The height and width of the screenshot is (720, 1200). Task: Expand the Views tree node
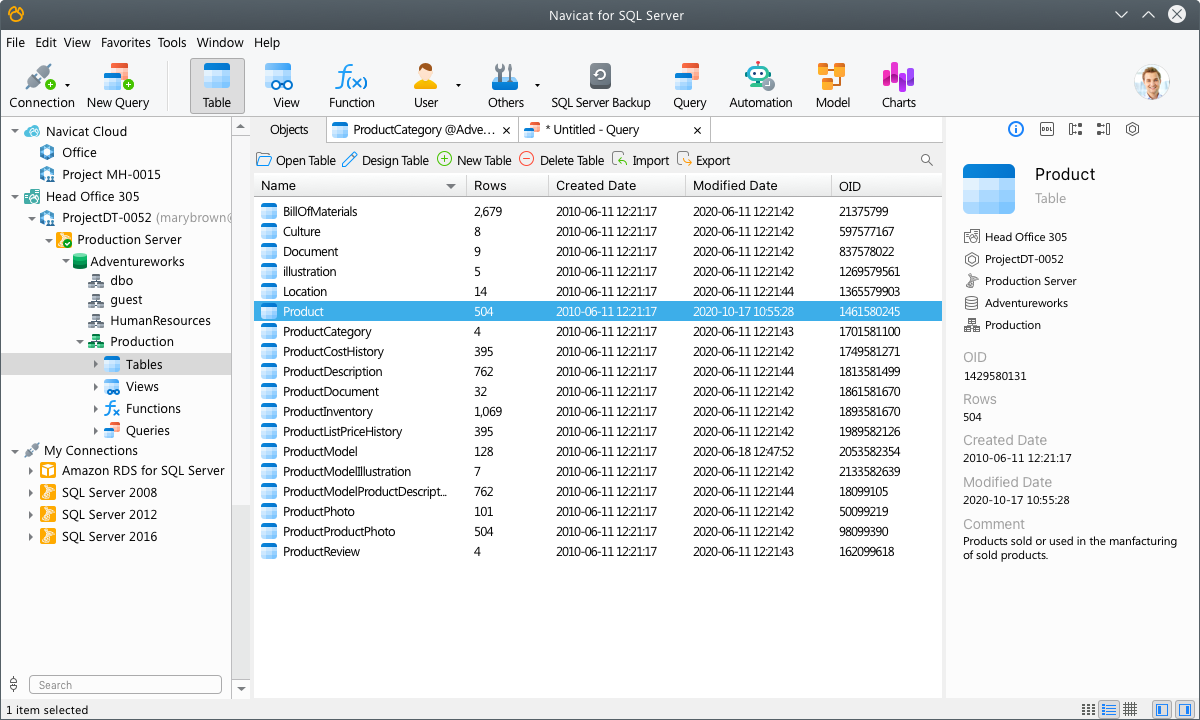pyautogui.click(x=96, y=387)
